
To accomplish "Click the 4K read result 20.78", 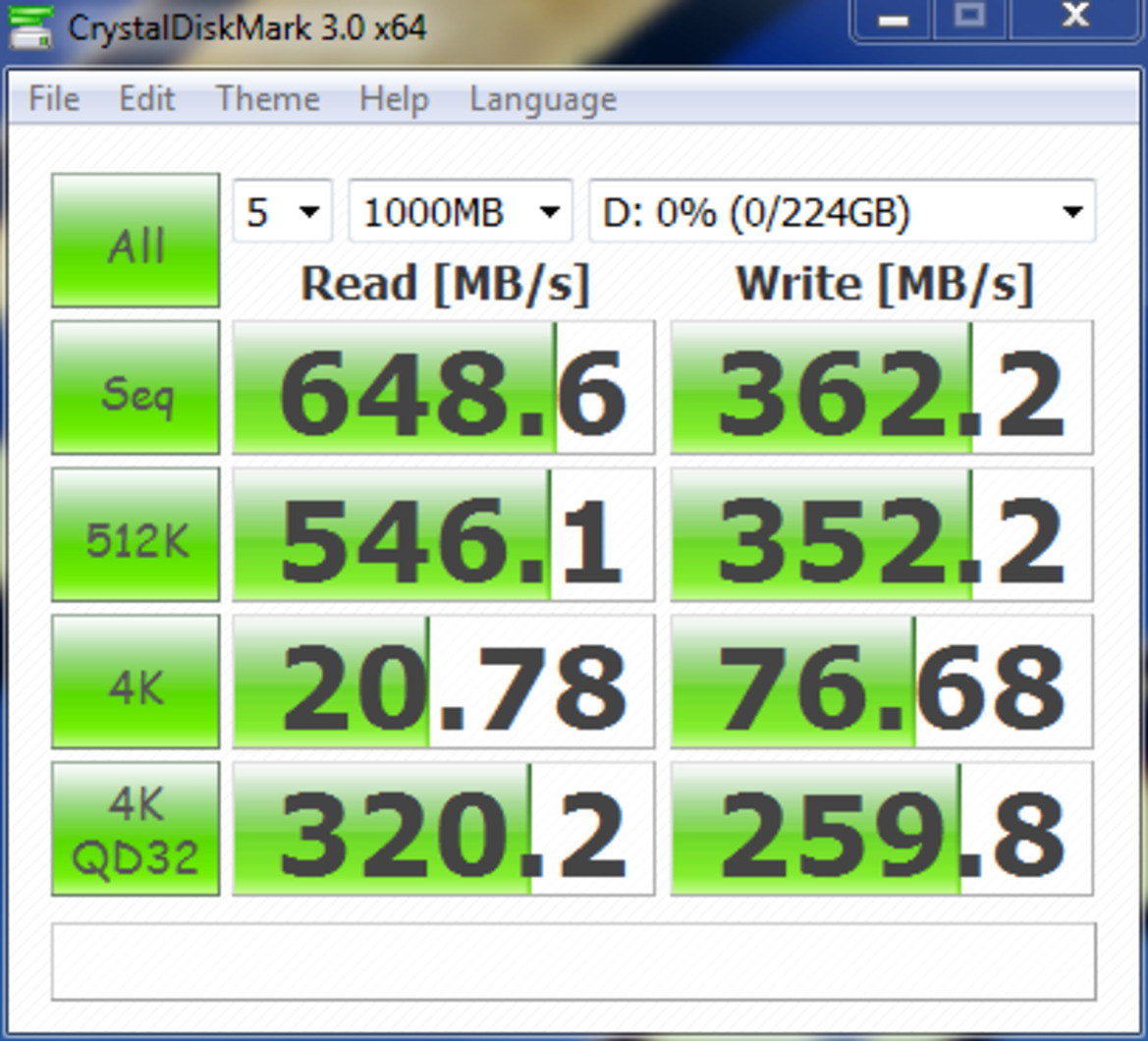I will [x=444, y=682].
